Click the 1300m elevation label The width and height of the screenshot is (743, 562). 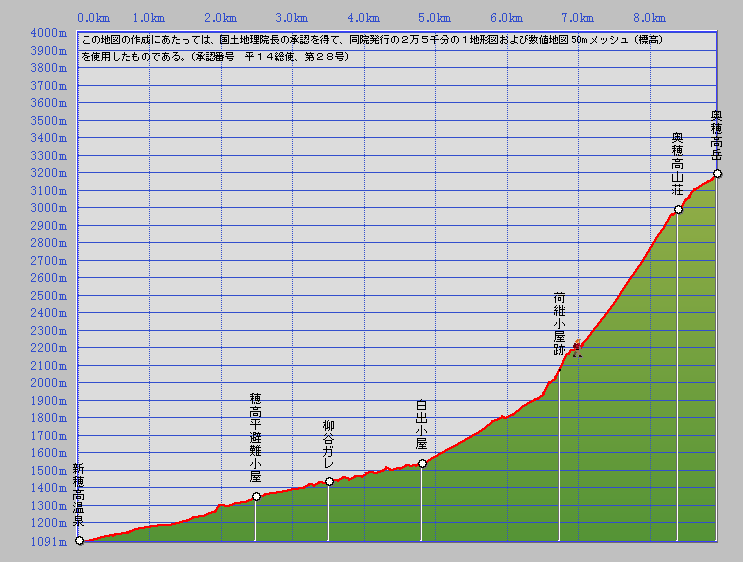coord(49,506)
